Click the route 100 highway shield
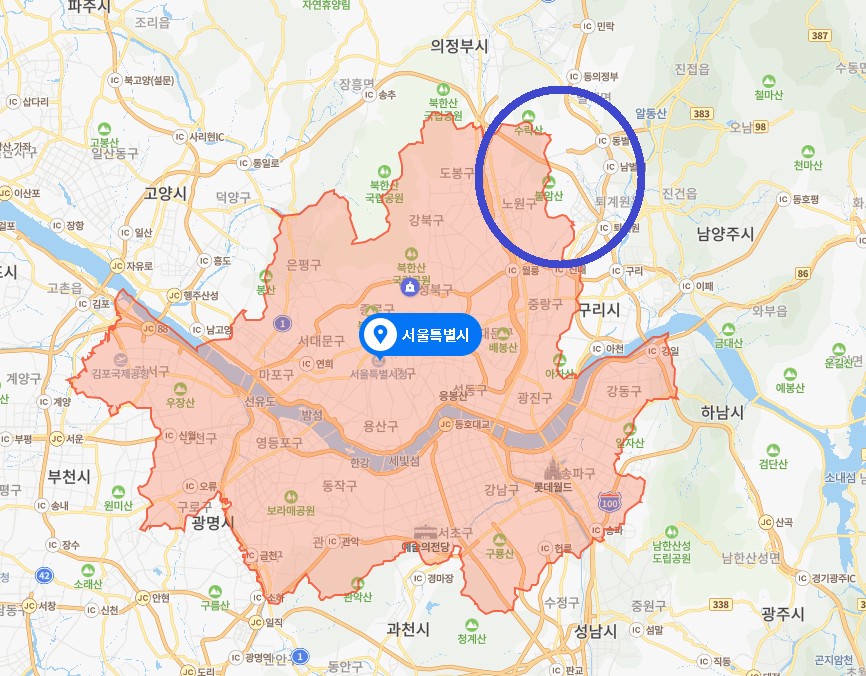 tap(609, 503)
